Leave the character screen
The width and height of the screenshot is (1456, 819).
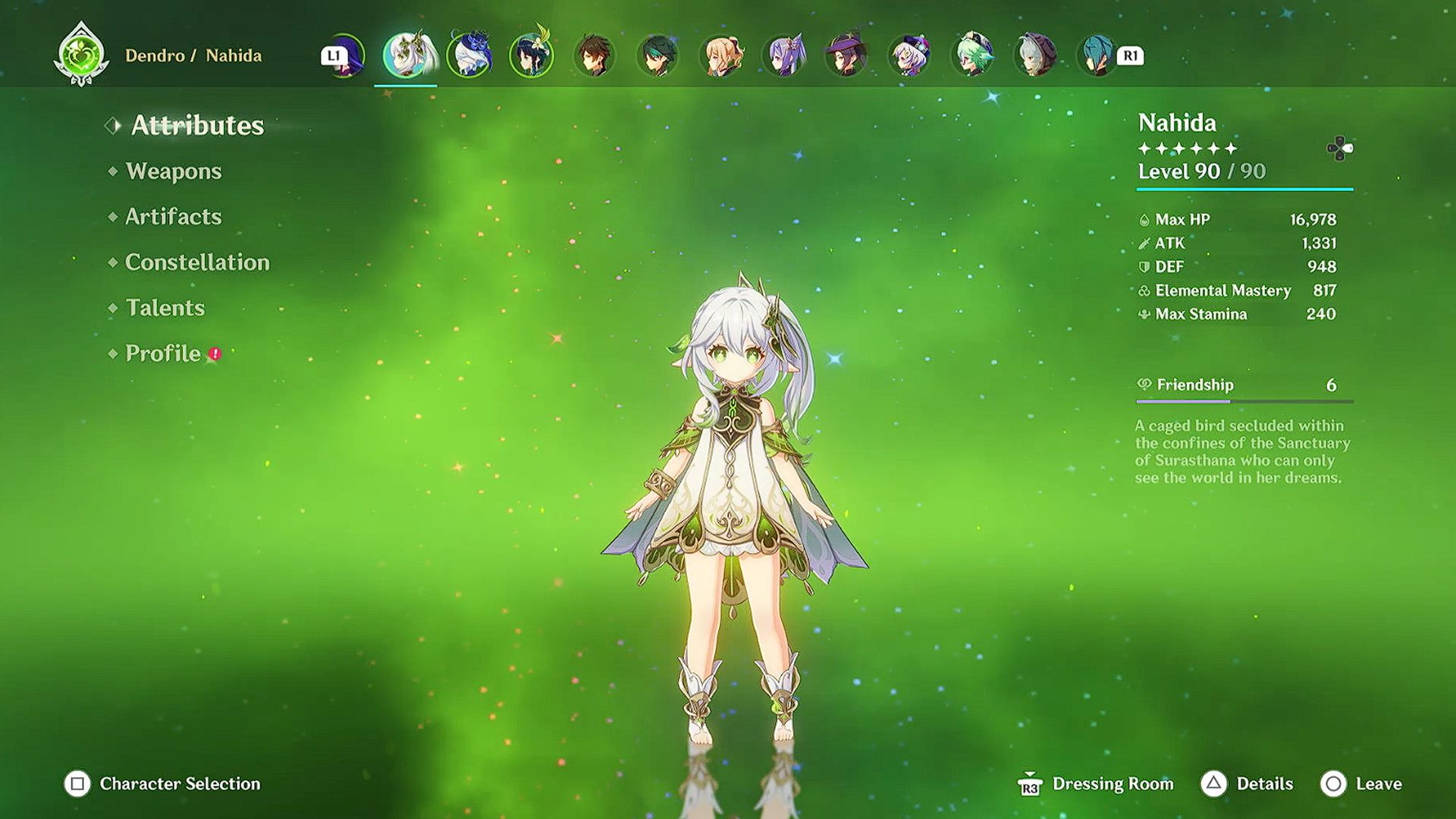coord(1379,783)
